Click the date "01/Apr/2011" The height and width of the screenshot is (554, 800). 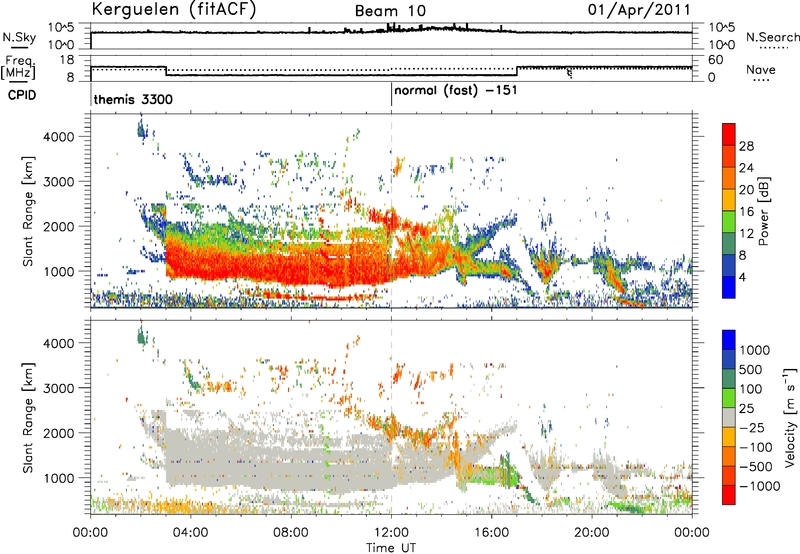(x=639, y=10)
